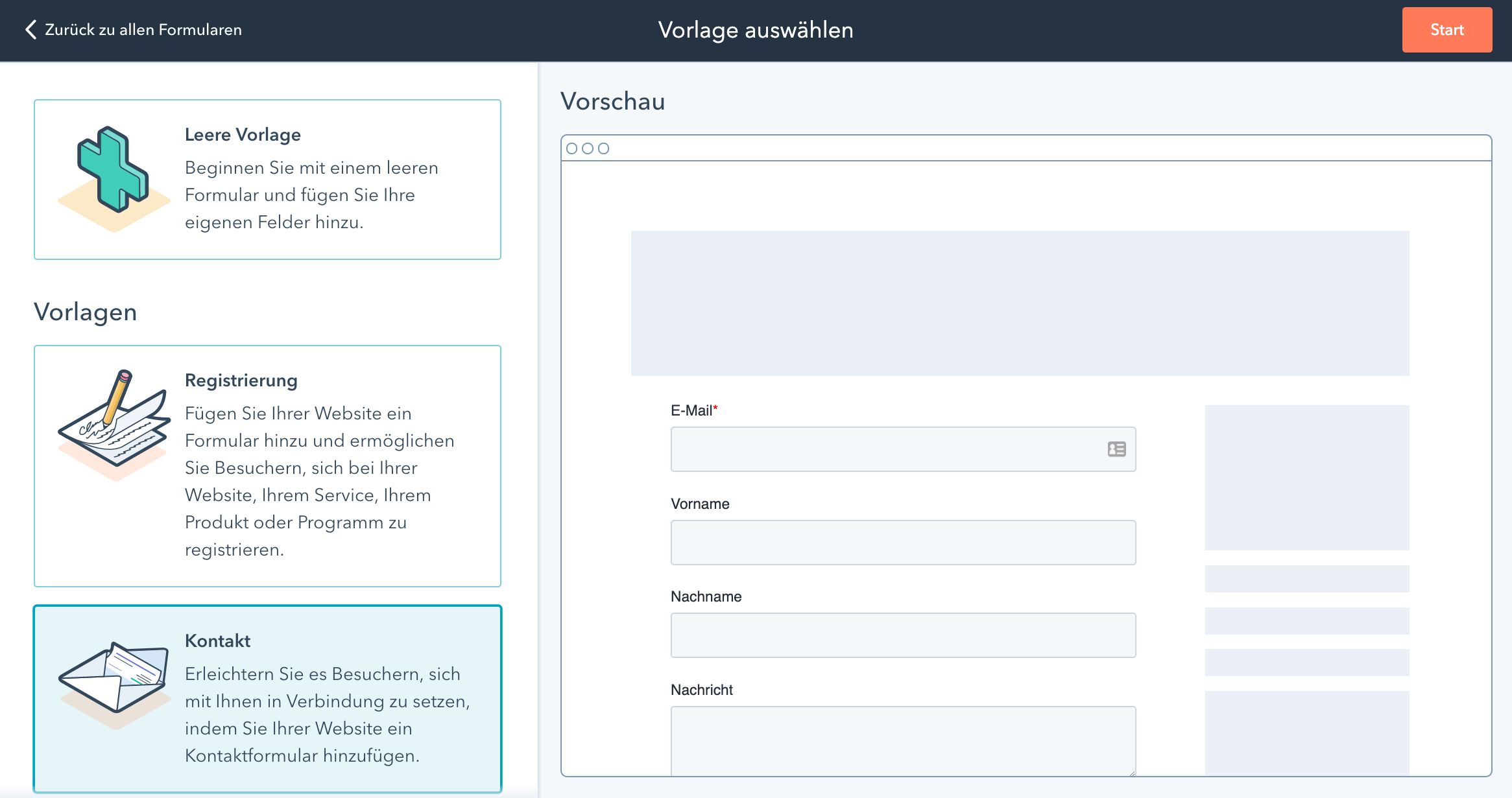Image resolution: width=1512 pixels, height=798 pixels.
Task: Click the sidebar image placeholder beside E-Mail
Action: (x=1307, y=478)
